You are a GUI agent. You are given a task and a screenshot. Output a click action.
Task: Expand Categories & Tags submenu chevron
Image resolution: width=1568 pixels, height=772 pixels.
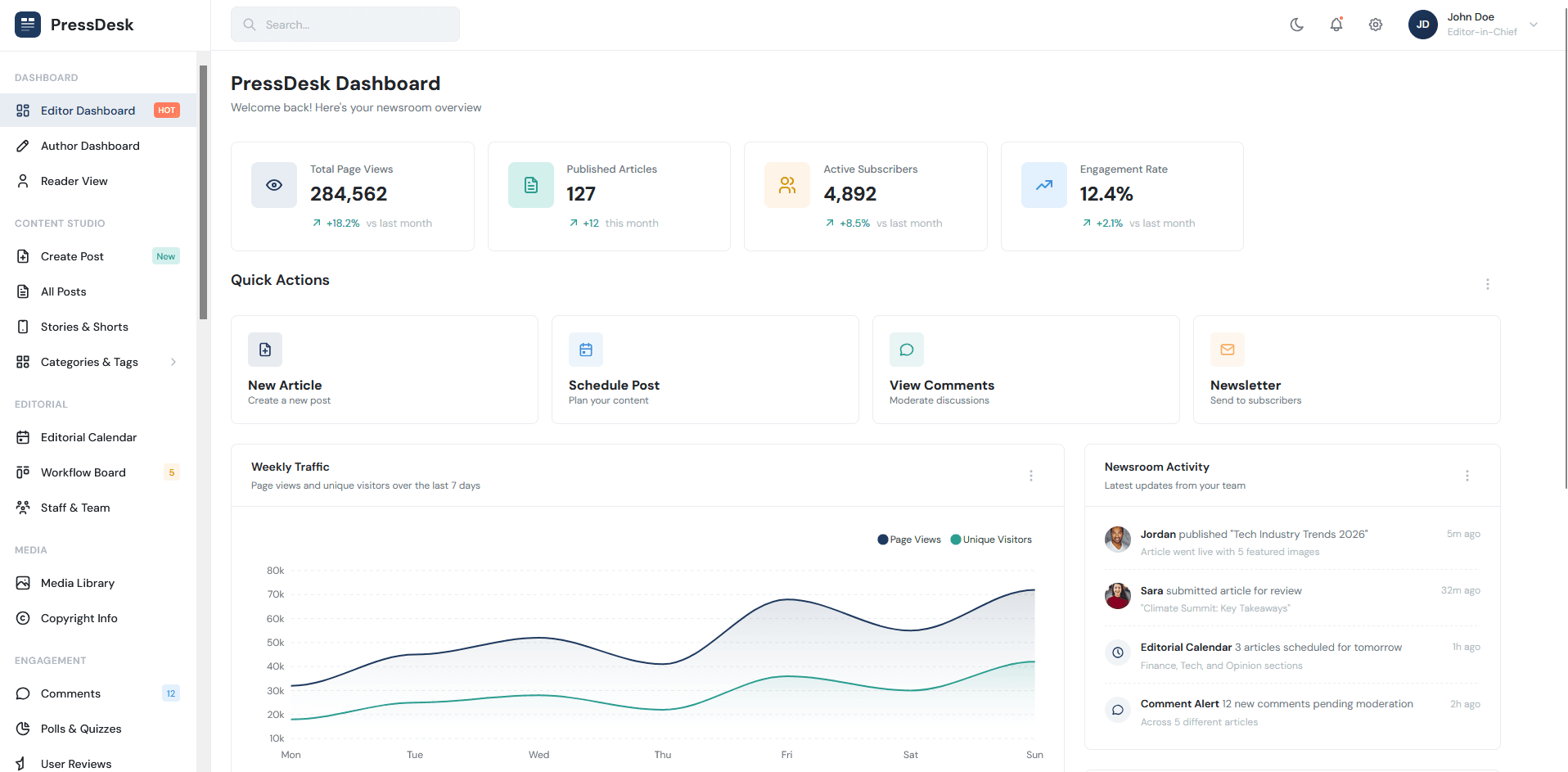173,362
